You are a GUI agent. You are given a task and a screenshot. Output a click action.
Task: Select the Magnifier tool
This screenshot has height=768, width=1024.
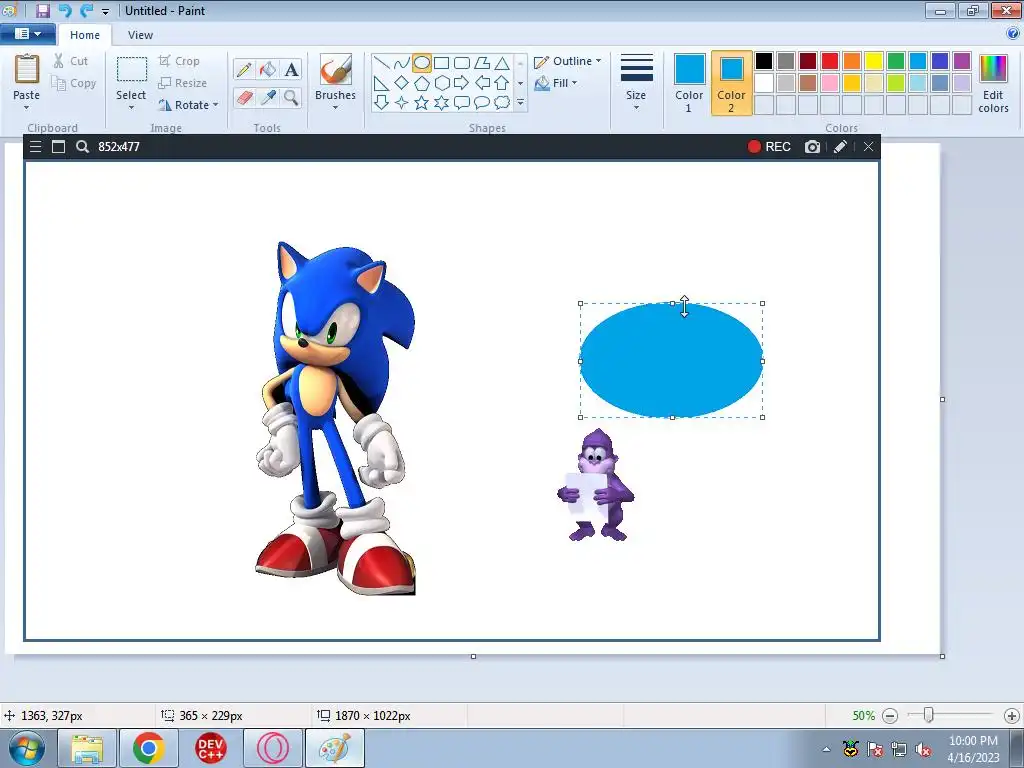coord(291,97)
